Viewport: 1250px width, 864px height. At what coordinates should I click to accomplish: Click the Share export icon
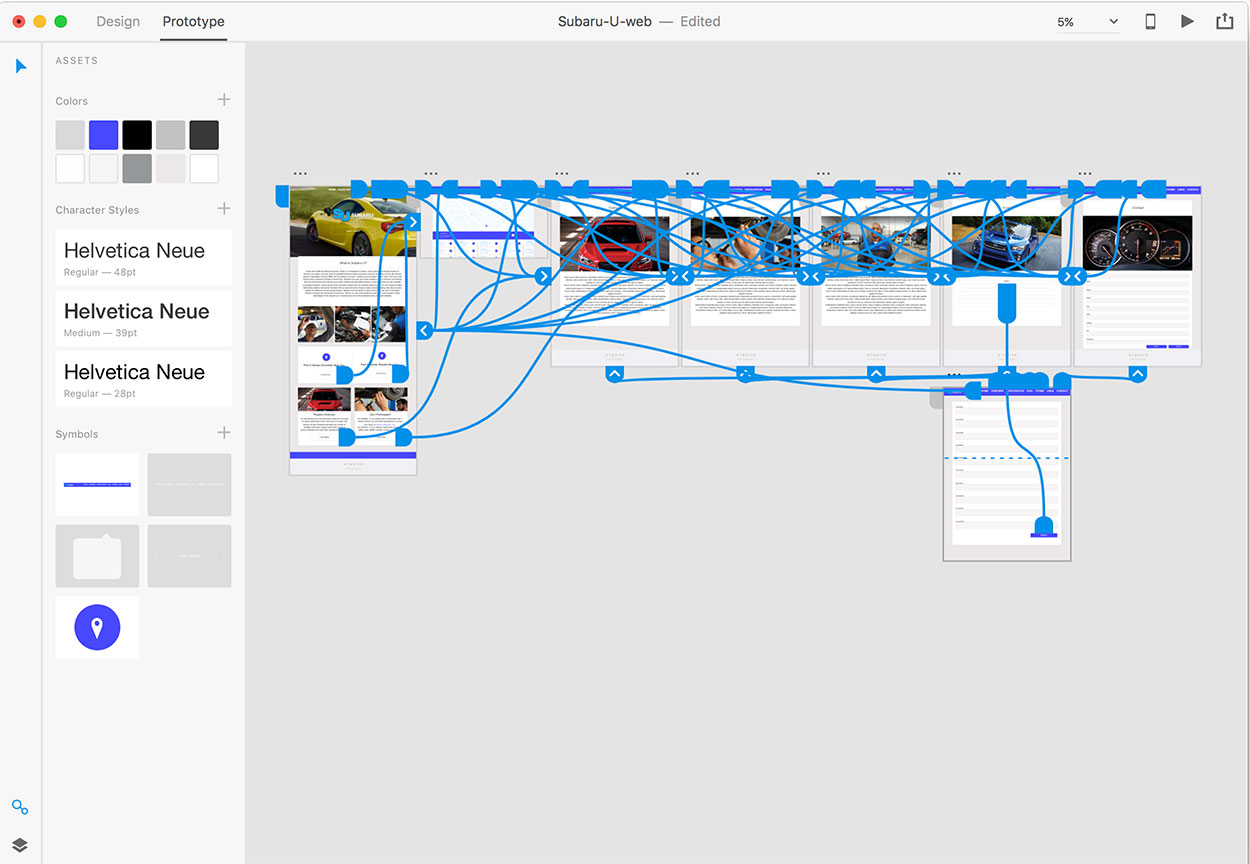[1224, 21]
